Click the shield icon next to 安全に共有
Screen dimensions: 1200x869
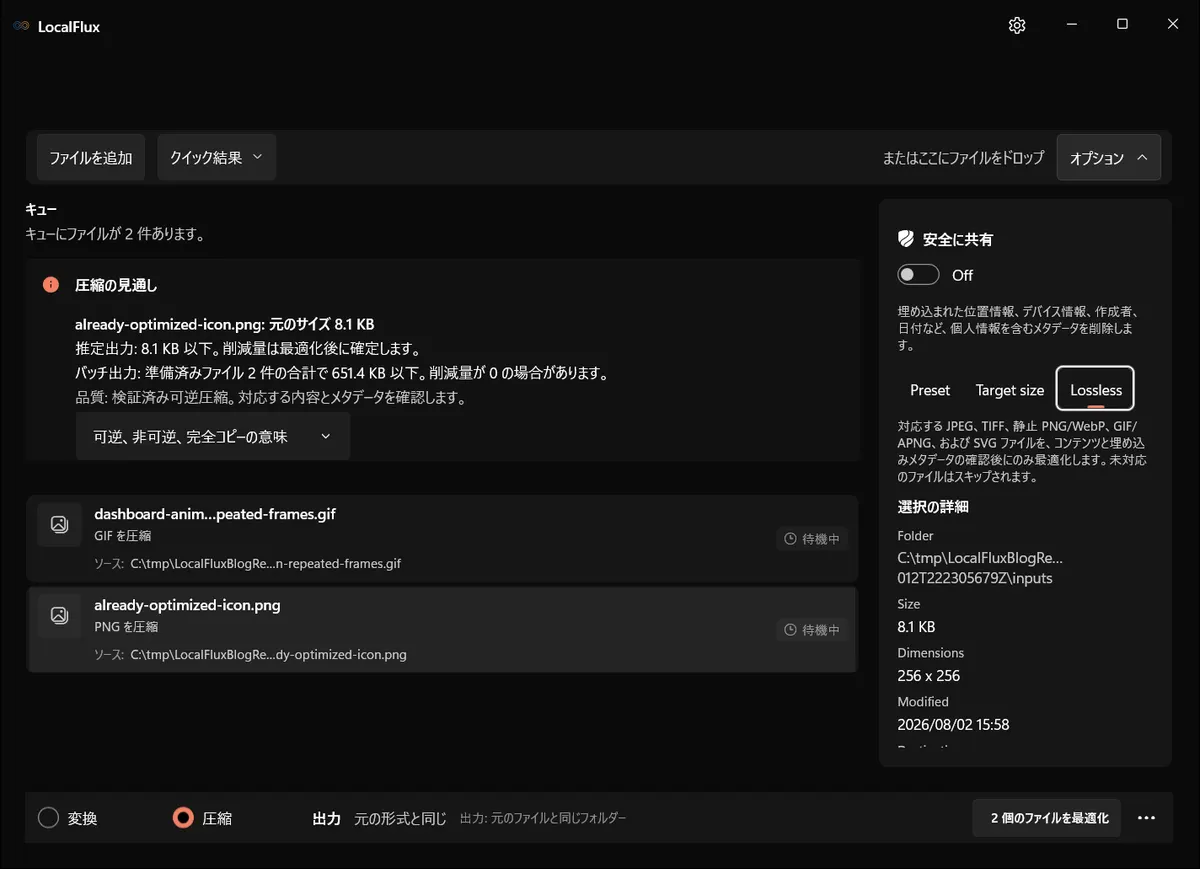pos(906,239)
